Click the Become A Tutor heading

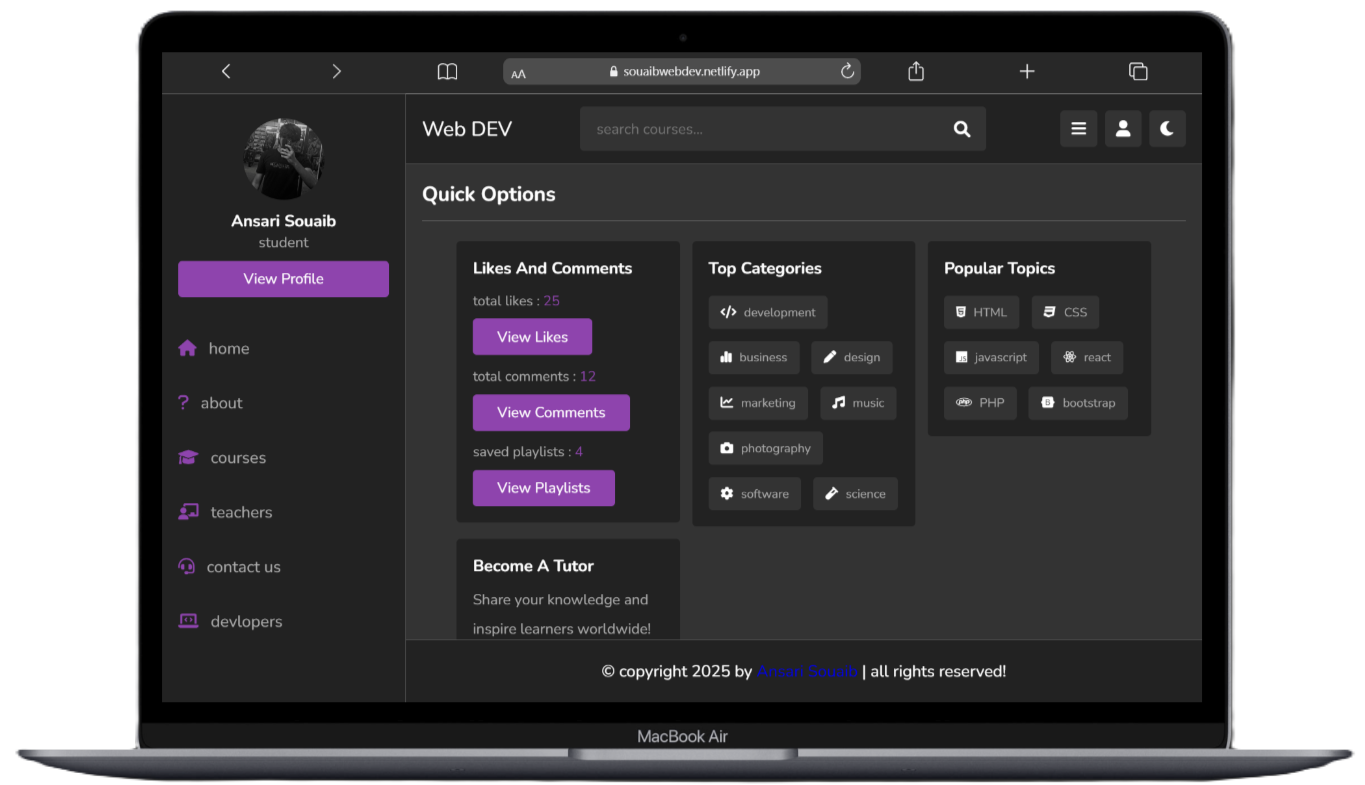pyautogui.click(x=533, y=566)
